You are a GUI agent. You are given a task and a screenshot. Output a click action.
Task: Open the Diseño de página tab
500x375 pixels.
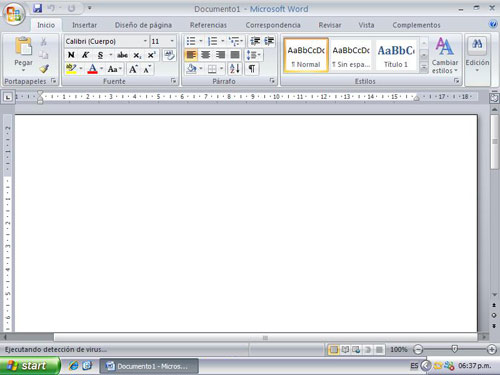(143, 25)
